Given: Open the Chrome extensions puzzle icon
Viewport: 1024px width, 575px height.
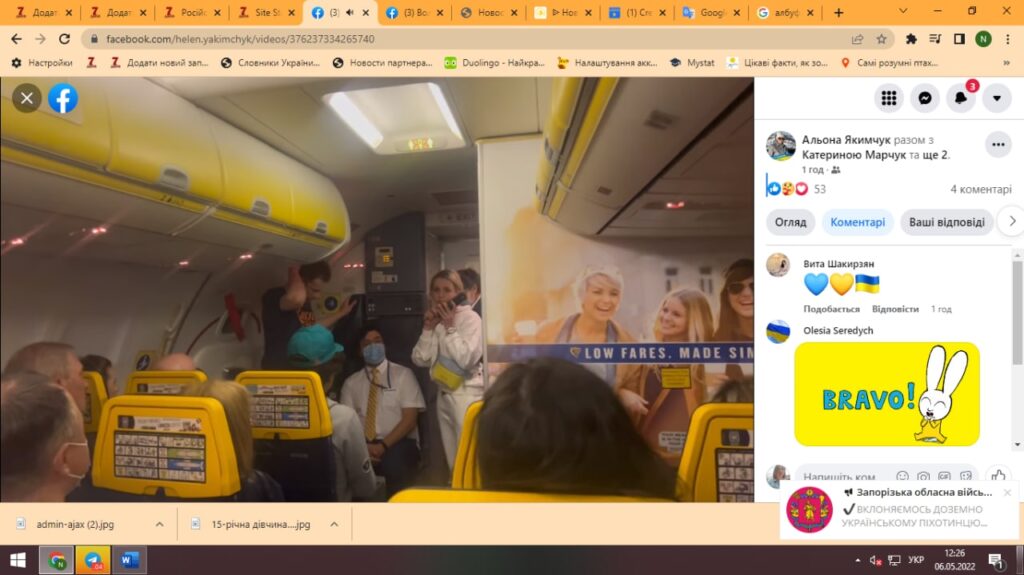Looking at the screenshot, I should click(x=911, y=39).
